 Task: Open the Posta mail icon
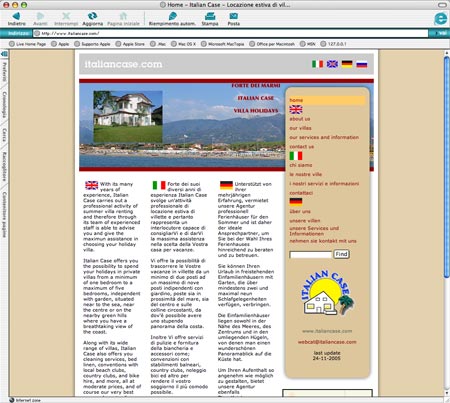pos(233,19)
